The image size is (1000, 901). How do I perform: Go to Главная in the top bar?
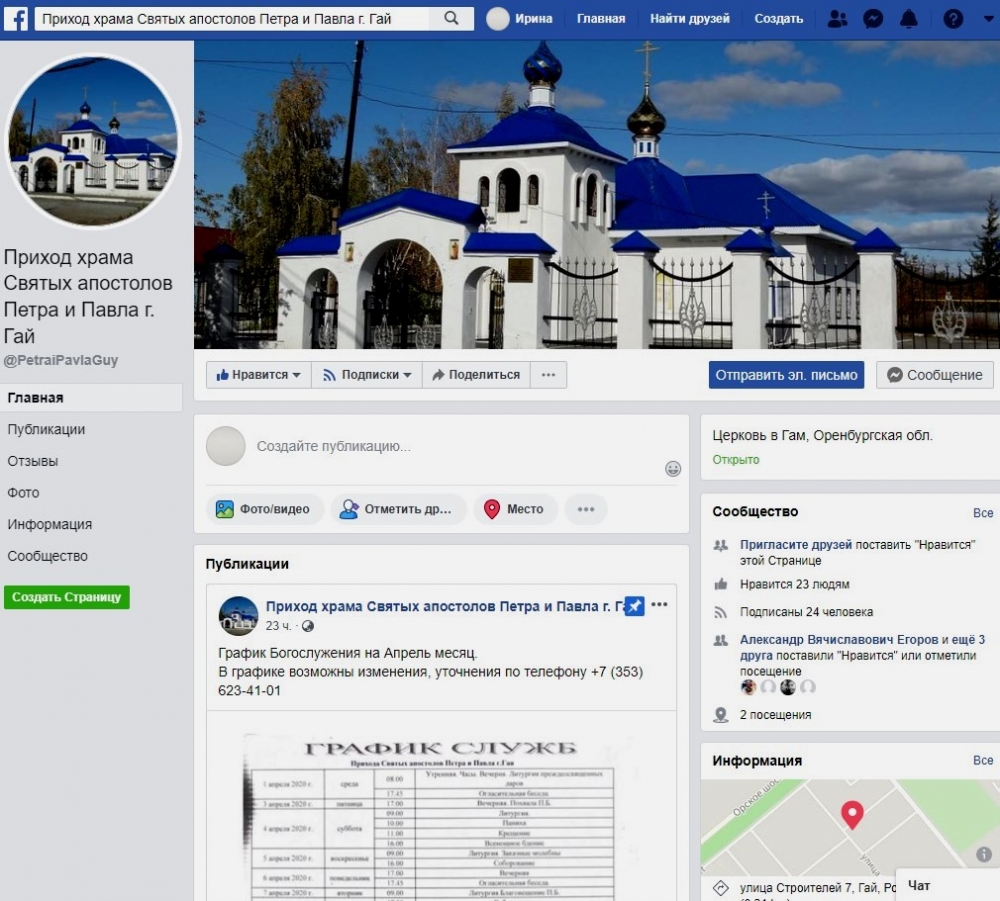tap(601, 19)
